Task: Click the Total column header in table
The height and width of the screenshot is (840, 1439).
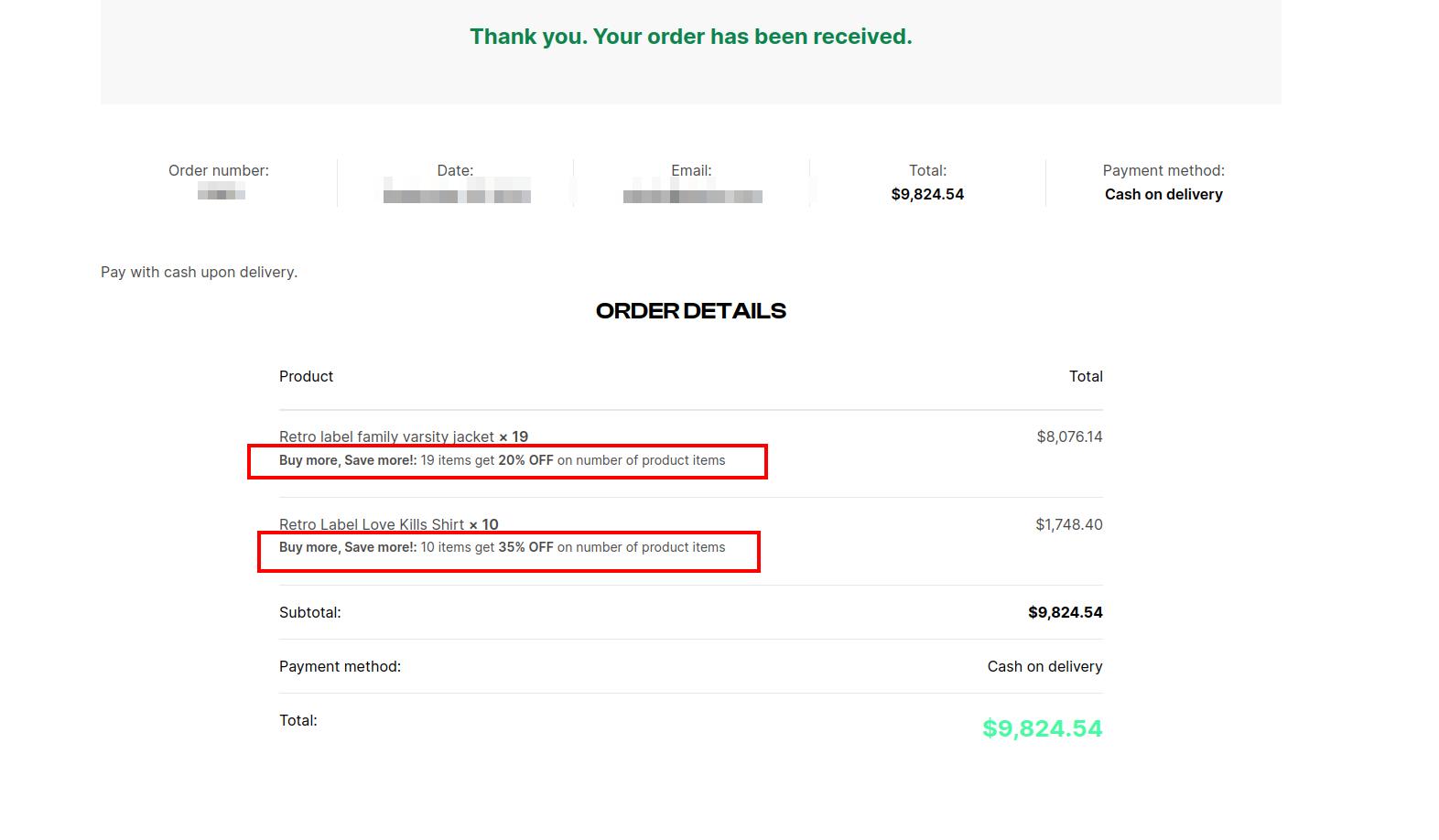Action: pyautogui.click(x=1086, y=376)
